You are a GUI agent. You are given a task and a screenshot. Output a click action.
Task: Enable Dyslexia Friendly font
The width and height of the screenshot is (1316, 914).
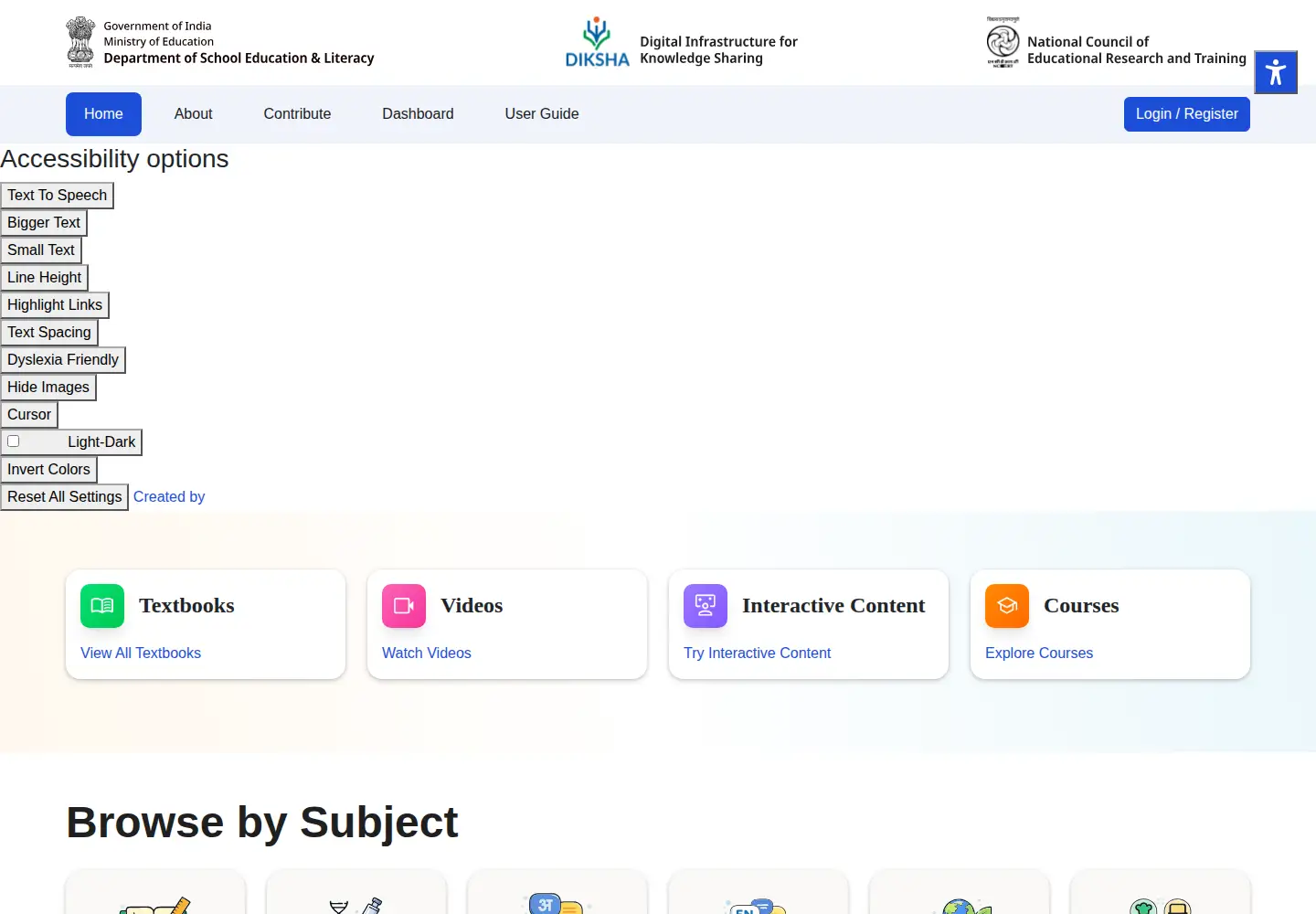click(x=63, y=360)
